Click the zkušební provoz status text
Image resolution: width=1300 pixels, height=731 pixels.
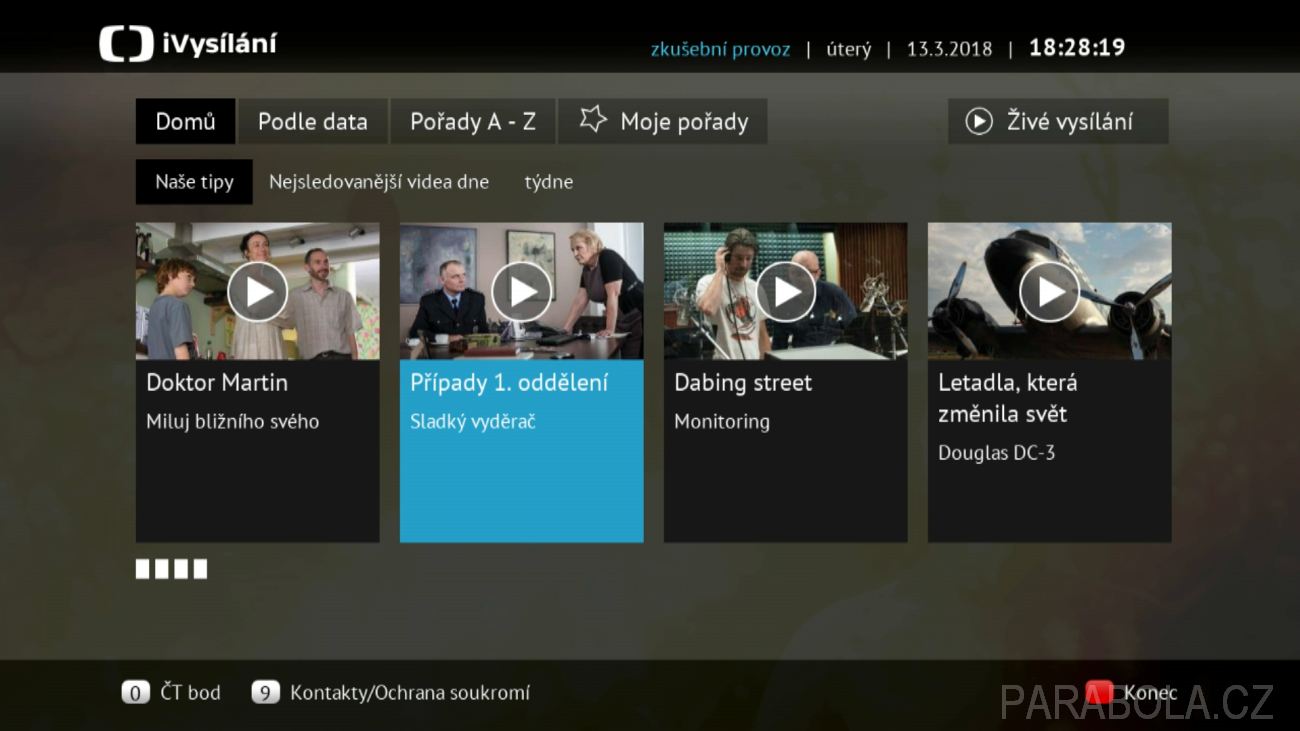point(720,49)
